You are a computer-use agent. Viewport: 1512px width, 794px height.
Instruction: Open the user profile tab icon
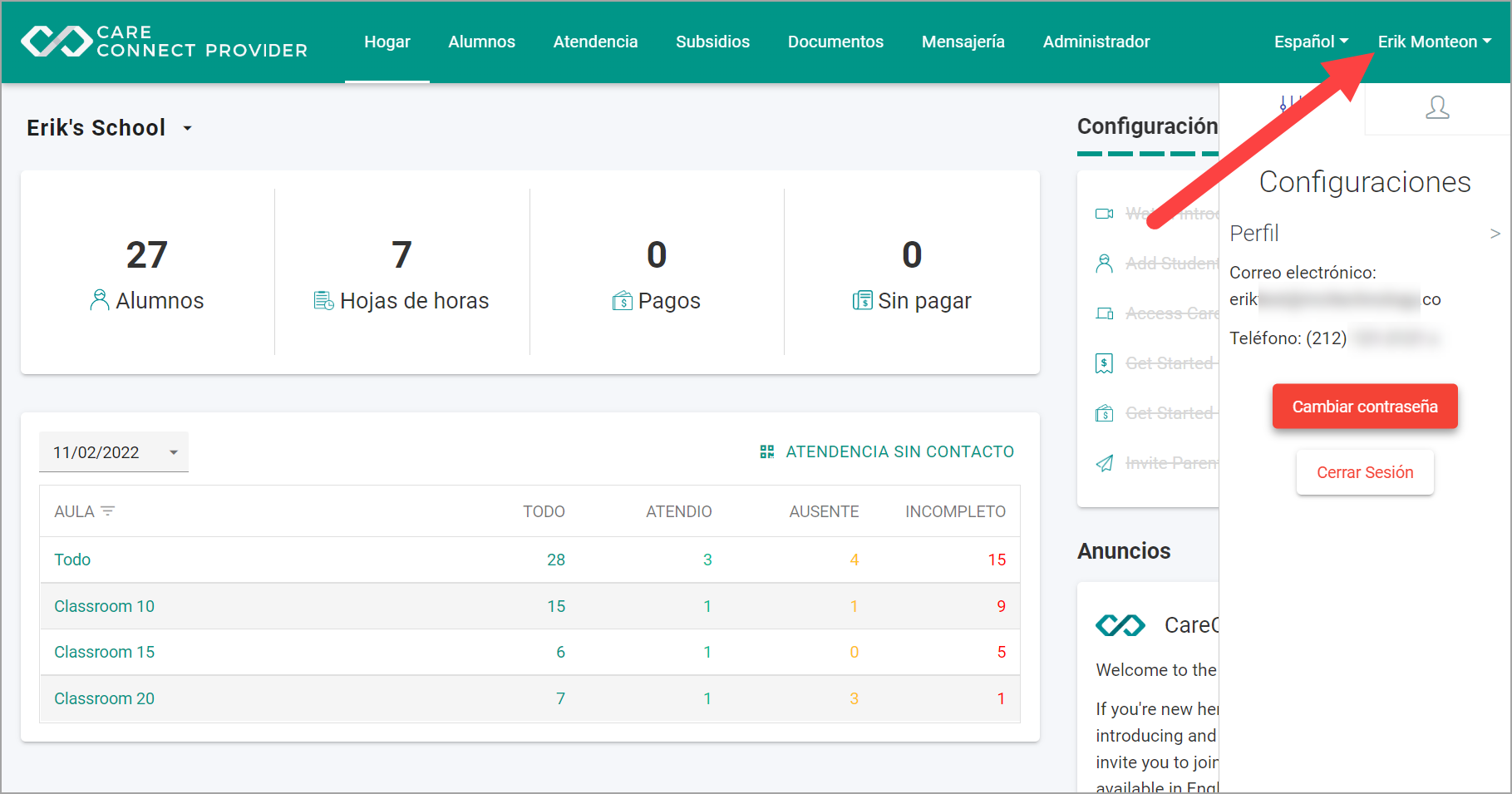coord(1437,107)
